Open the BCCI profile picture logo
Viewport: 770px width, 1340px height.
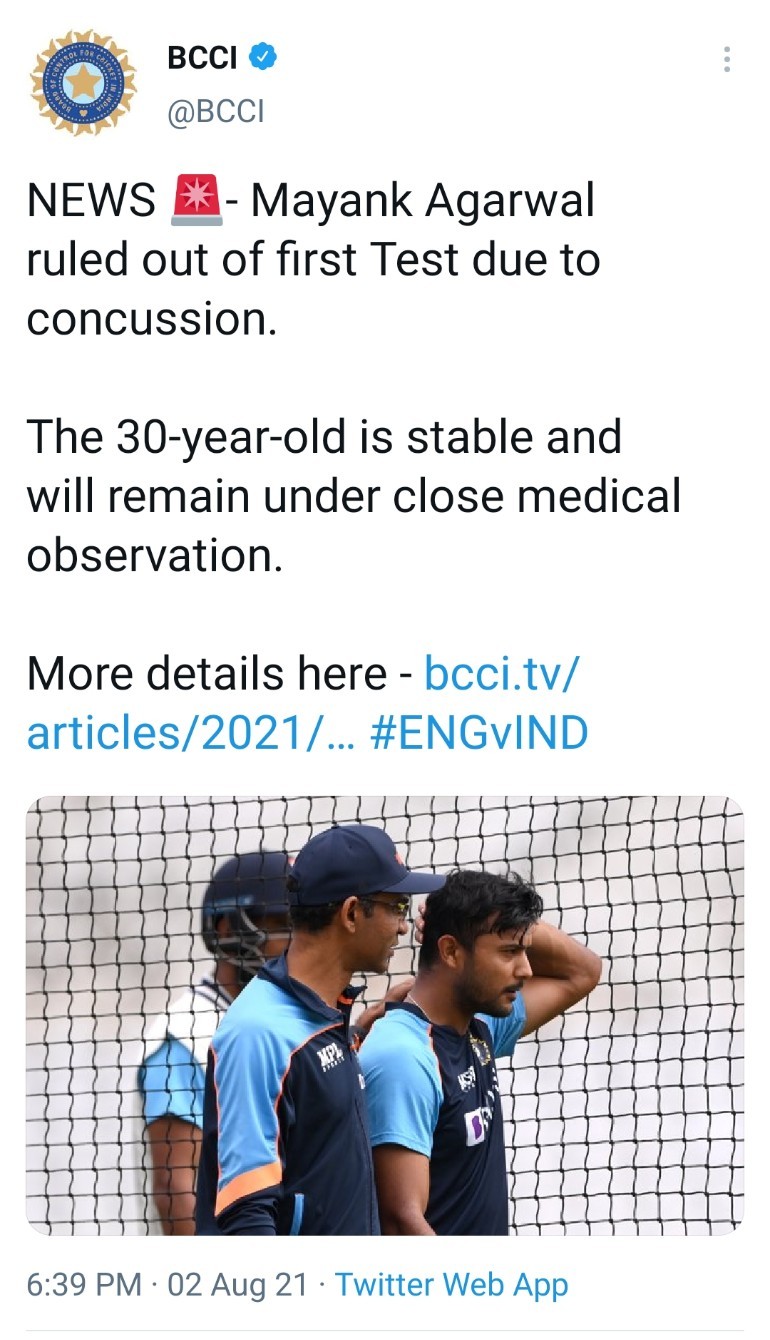pos(83,83)
